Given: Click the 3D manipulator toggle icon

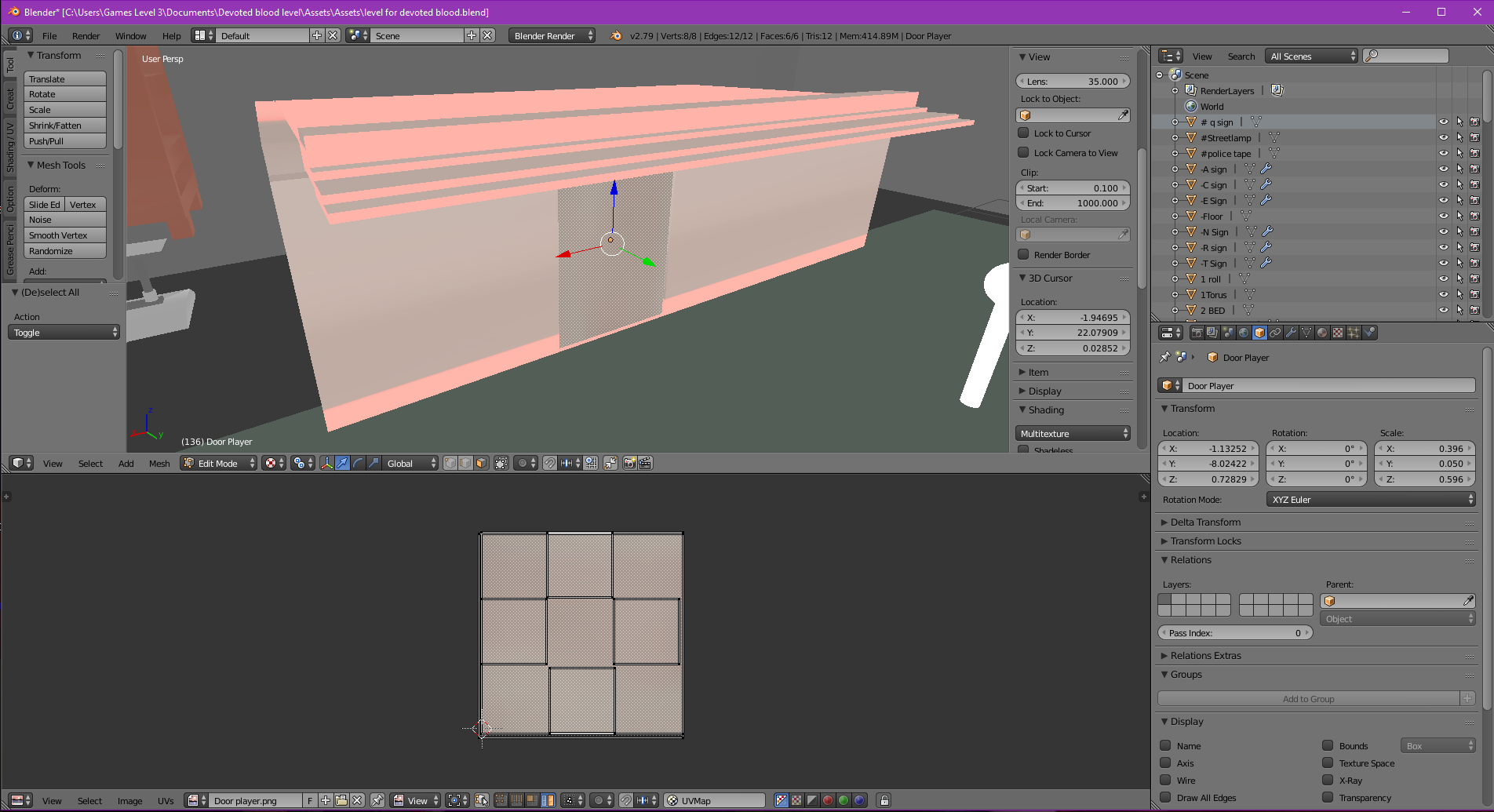Looking at the screenshot, I should coord(326,463).
